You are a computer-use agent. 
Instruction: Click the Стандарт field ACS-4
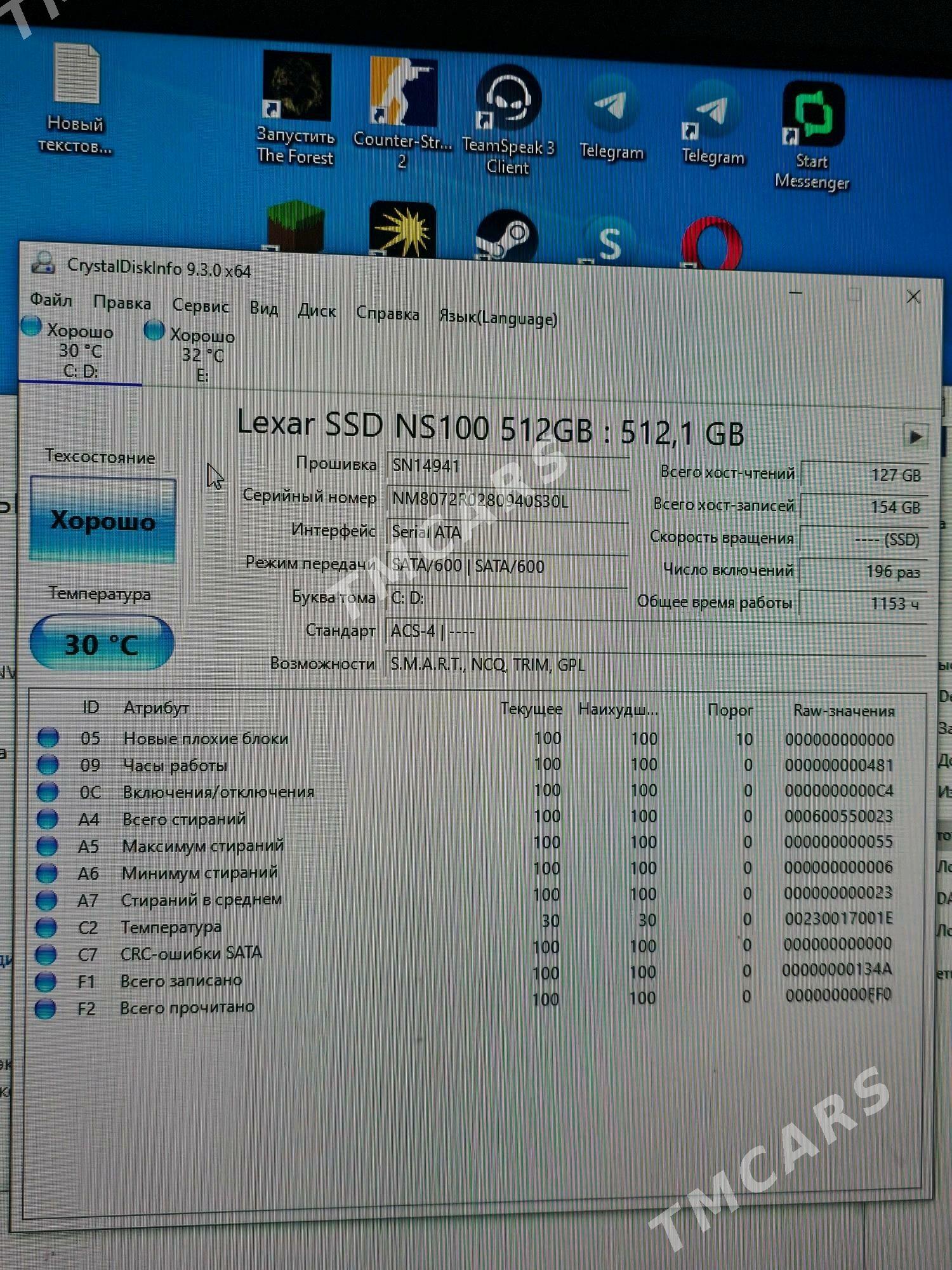tap(656, 632)
